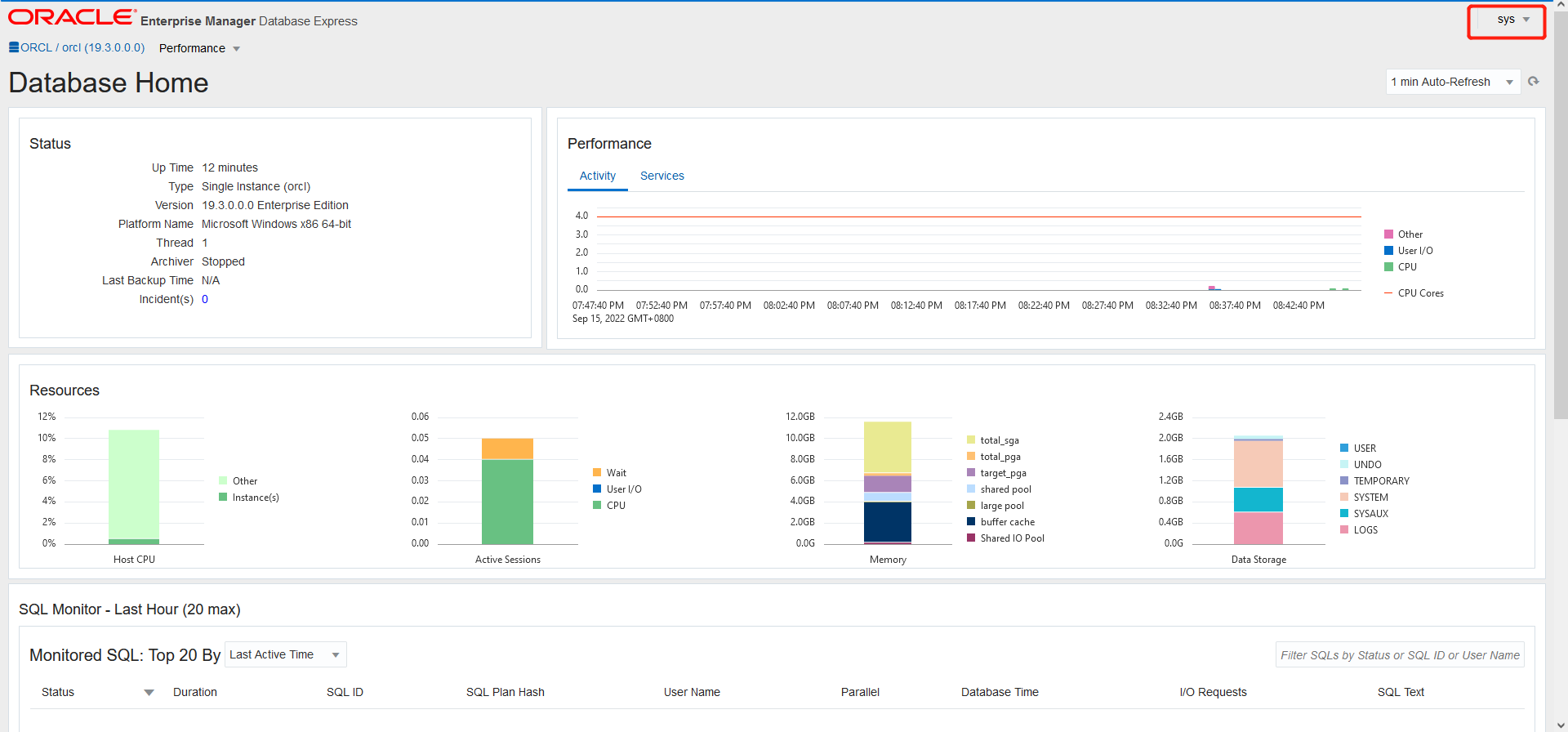Click the Active Sessions Wait bar segment

click(507, 449)
